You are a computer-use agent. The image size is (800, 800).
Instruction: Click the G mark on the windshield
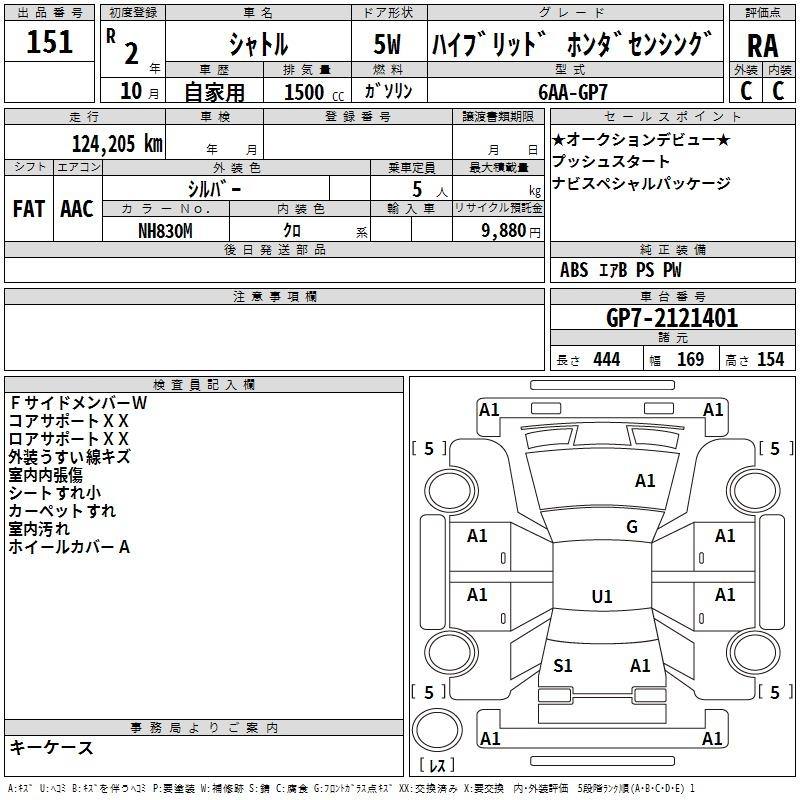point(631,527)
